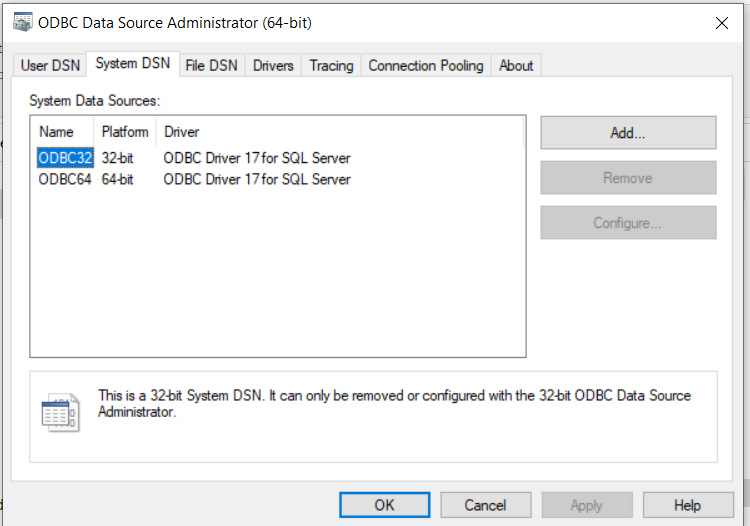The image size is (750, 526).
Task: Open Help from the bottom button row
Action: click(x=687, y=505)
